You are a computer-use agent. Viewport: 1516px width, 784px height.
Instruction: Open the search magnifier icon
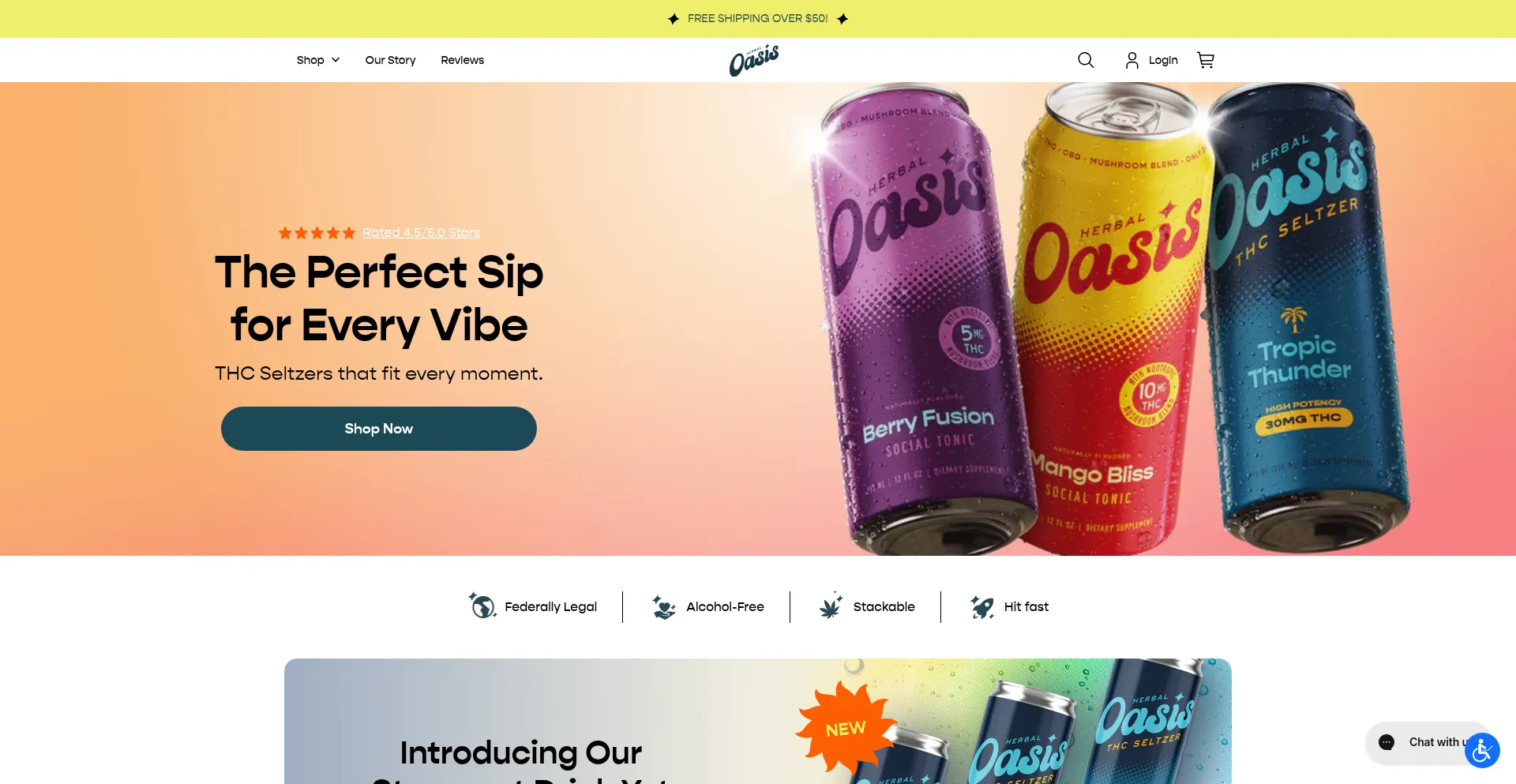click(1086, 60)
